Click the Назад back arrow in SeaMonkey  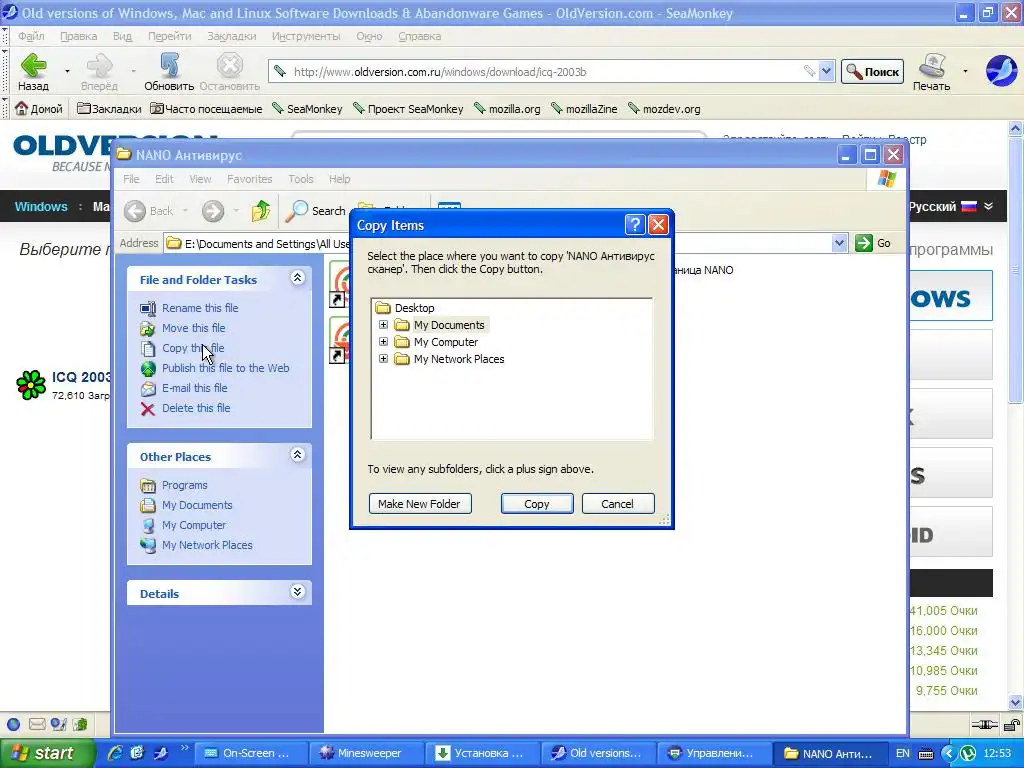(33, 66)
